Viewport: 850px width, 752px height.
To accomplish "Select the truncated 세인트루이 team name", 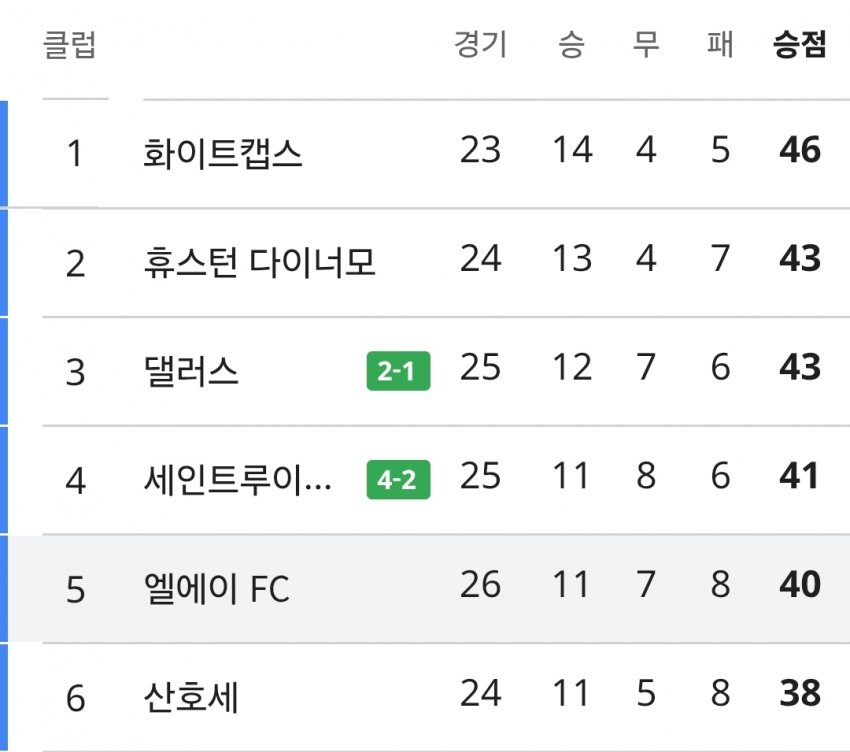I will tap(237, 480).
